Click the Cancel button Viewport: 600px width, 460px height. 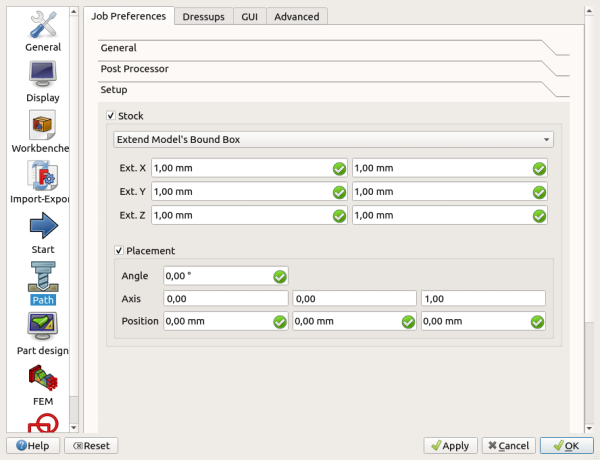point(509,445)
